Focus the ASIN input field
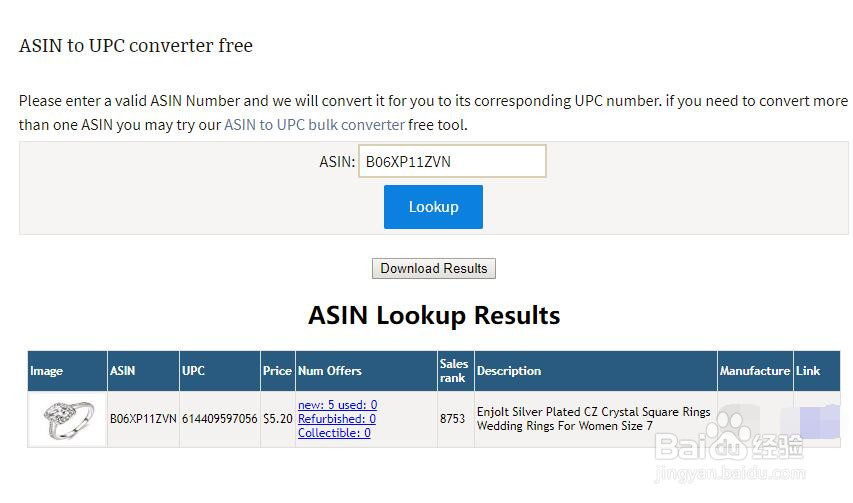 point(452,161)
